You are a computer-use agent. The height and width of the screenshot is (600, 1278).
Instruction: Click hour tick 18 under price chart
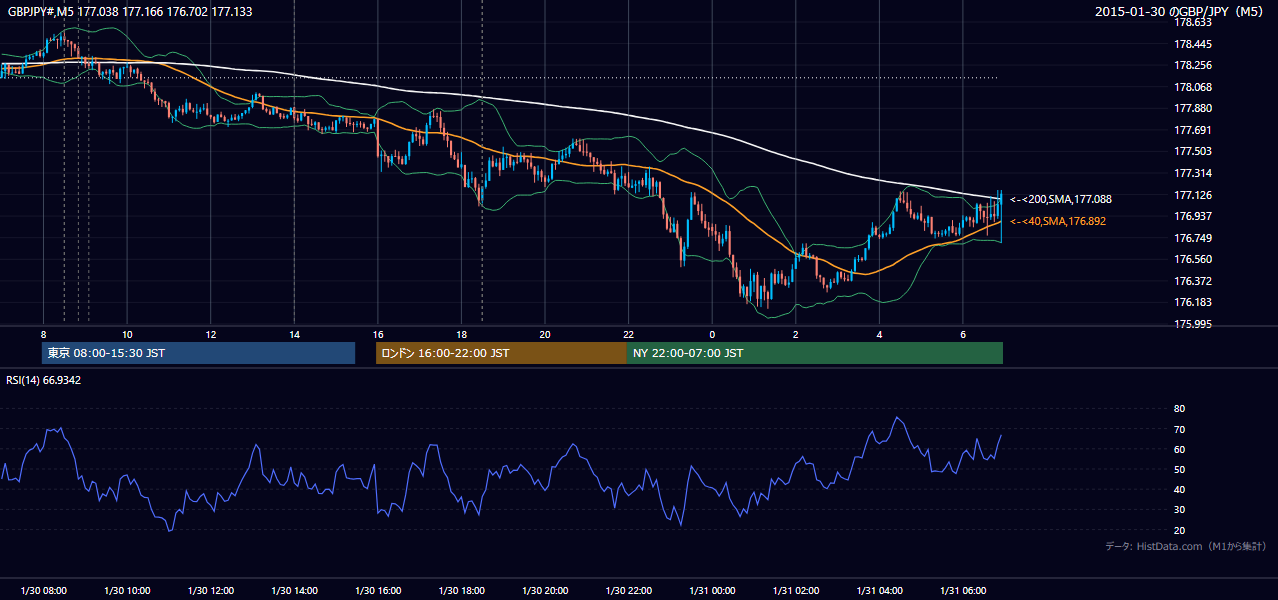point(461,334)
